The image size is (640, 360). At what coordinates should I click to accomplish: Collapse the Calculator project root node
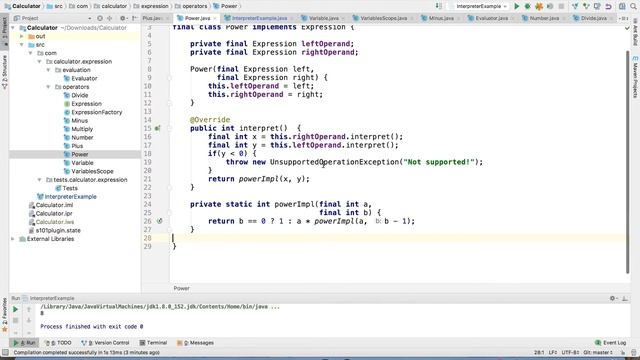tap(13, 28)
